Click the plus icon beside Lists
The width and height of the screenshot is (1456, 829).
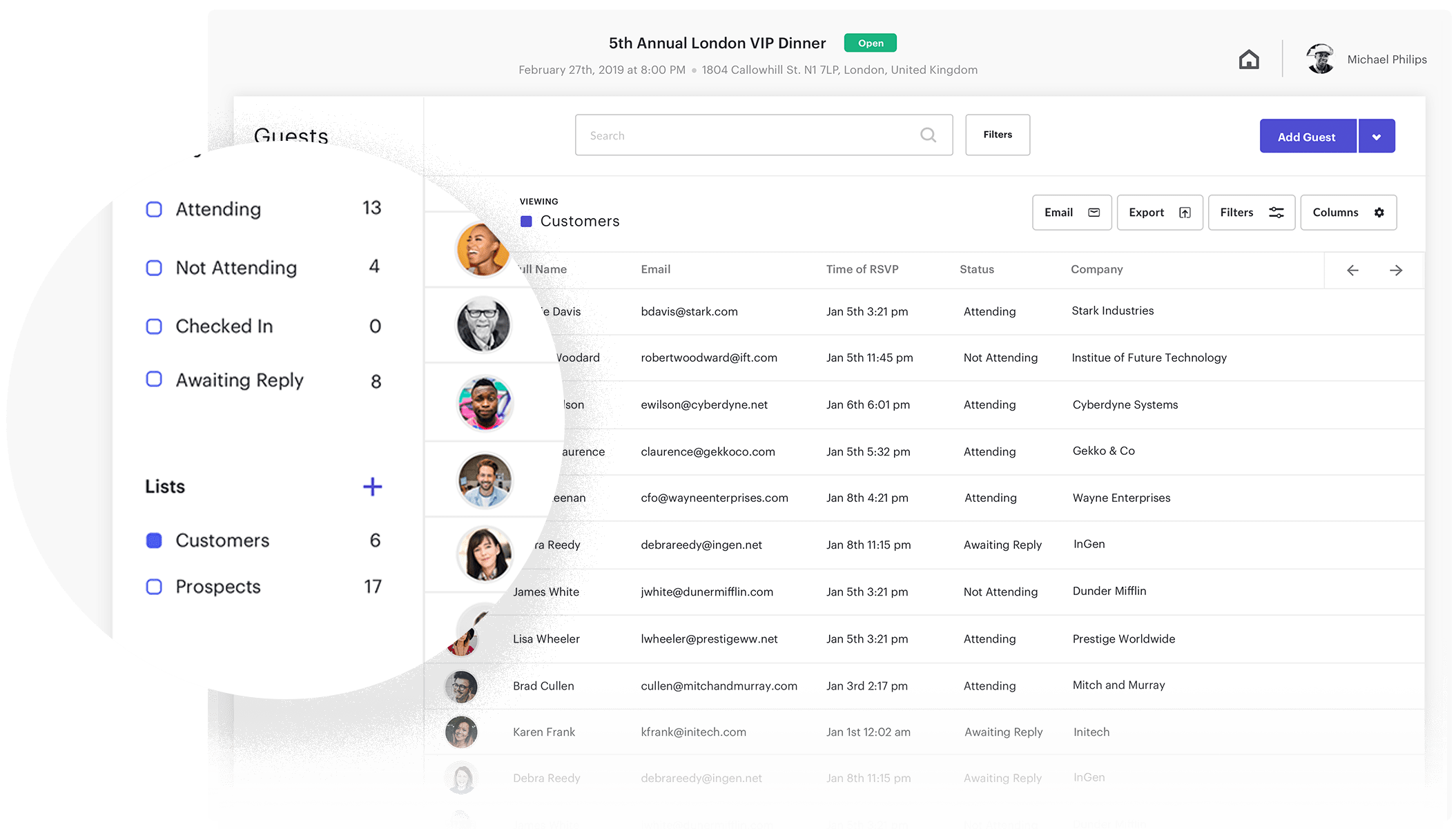click(372, 487)
